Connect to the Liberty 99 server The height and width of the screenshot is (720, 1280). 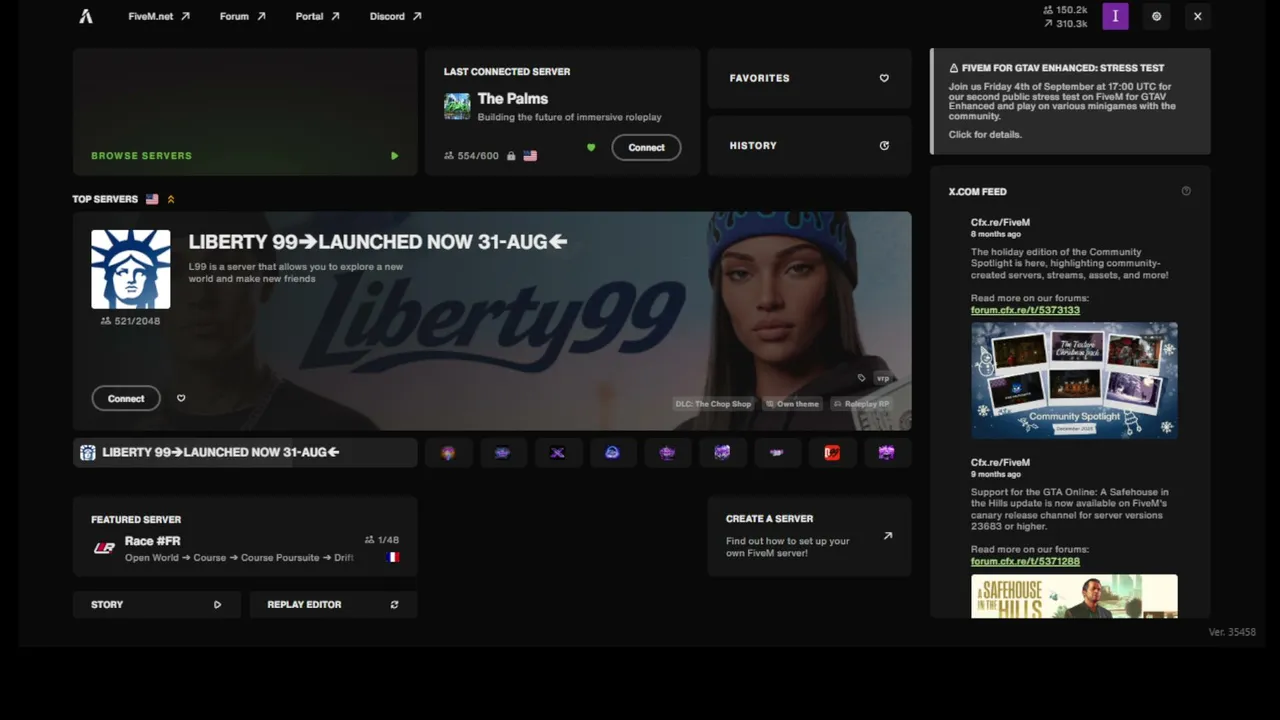[126, 398]
